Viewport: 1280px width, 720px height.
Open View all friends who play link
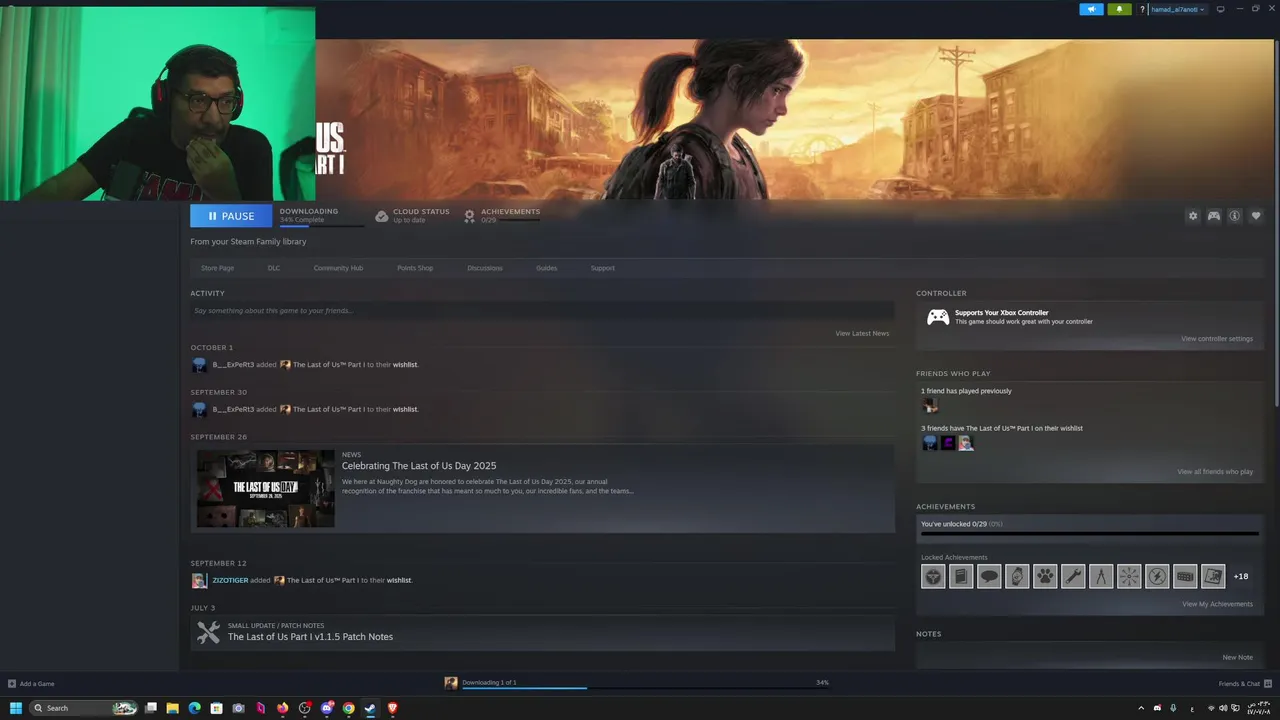click(1215, 472)
